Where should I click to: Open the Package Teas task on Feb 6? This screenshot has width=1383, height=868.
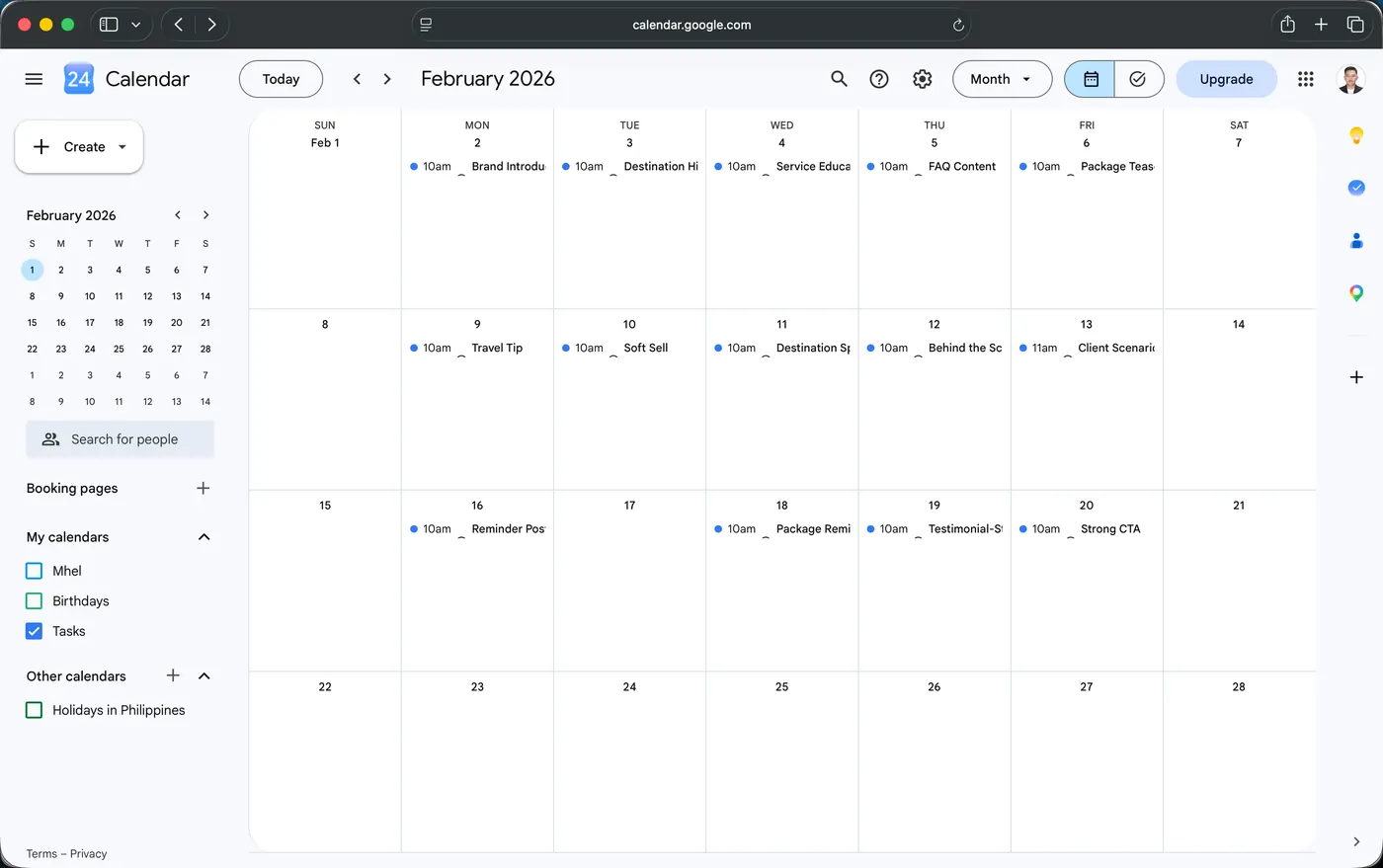tap(1086, 167)
